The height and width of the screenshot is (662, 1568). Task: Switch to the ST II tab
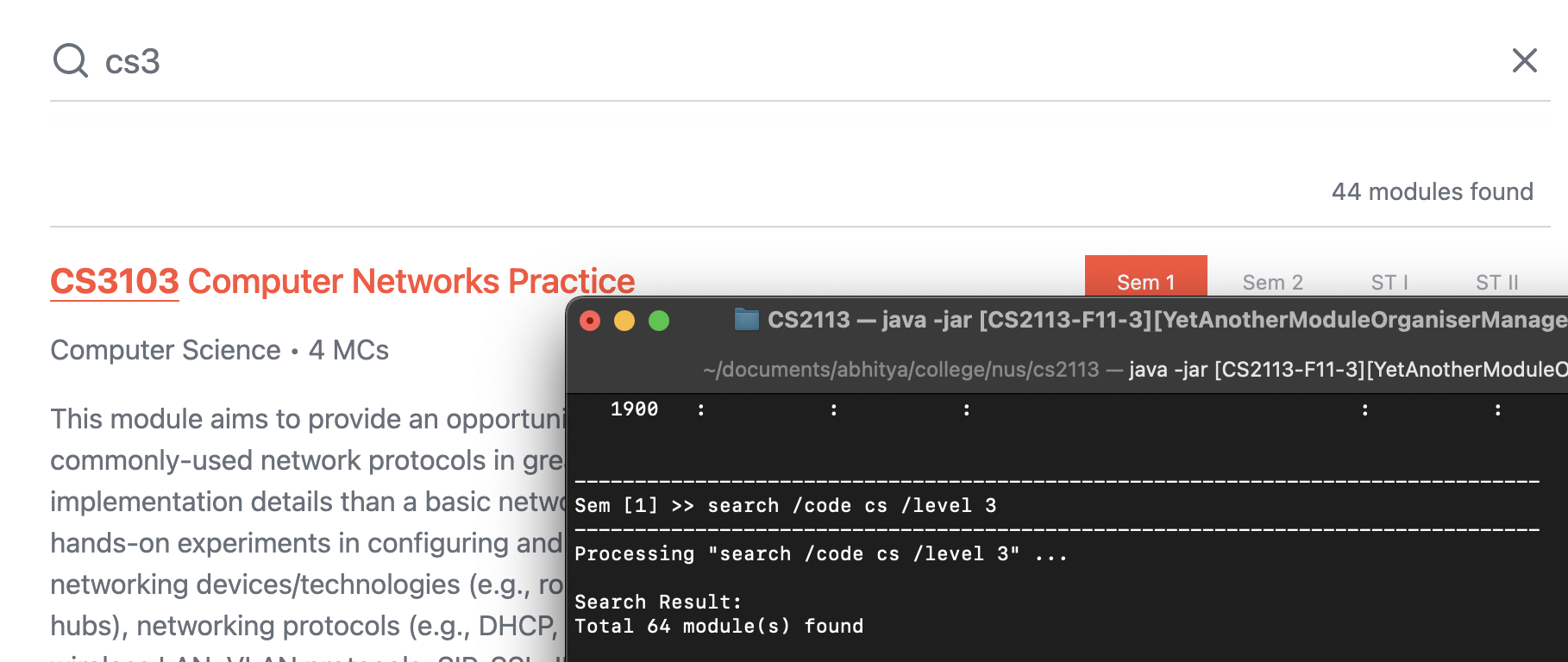1496,282
